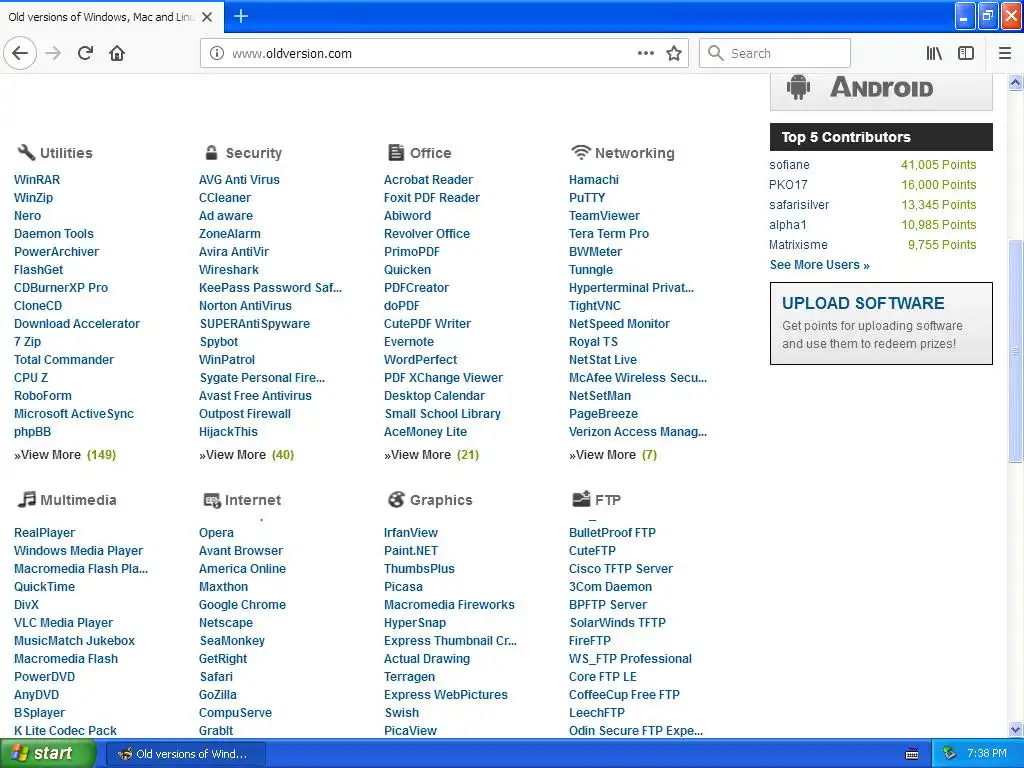Select the Old versions taskbar window button
This screenshot has width=1024, height=768.
185,754
